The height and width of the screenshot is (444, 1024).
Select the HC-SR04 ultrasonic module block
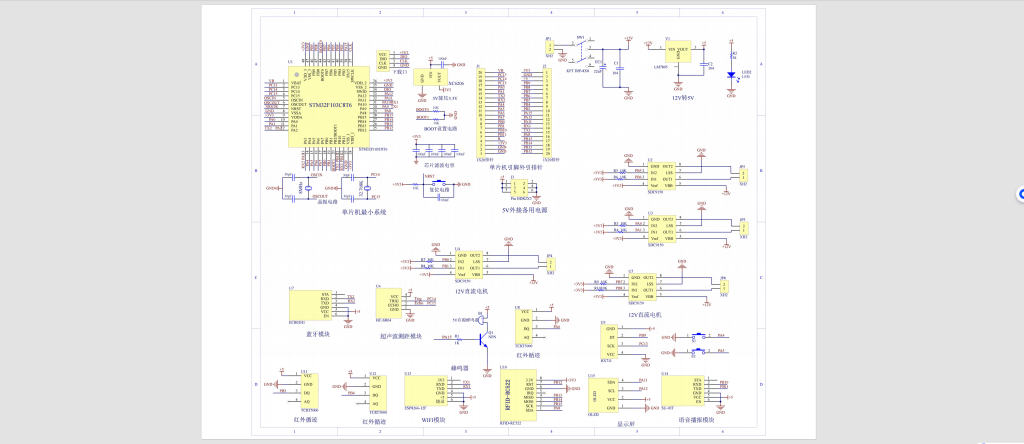click(388, 304)
